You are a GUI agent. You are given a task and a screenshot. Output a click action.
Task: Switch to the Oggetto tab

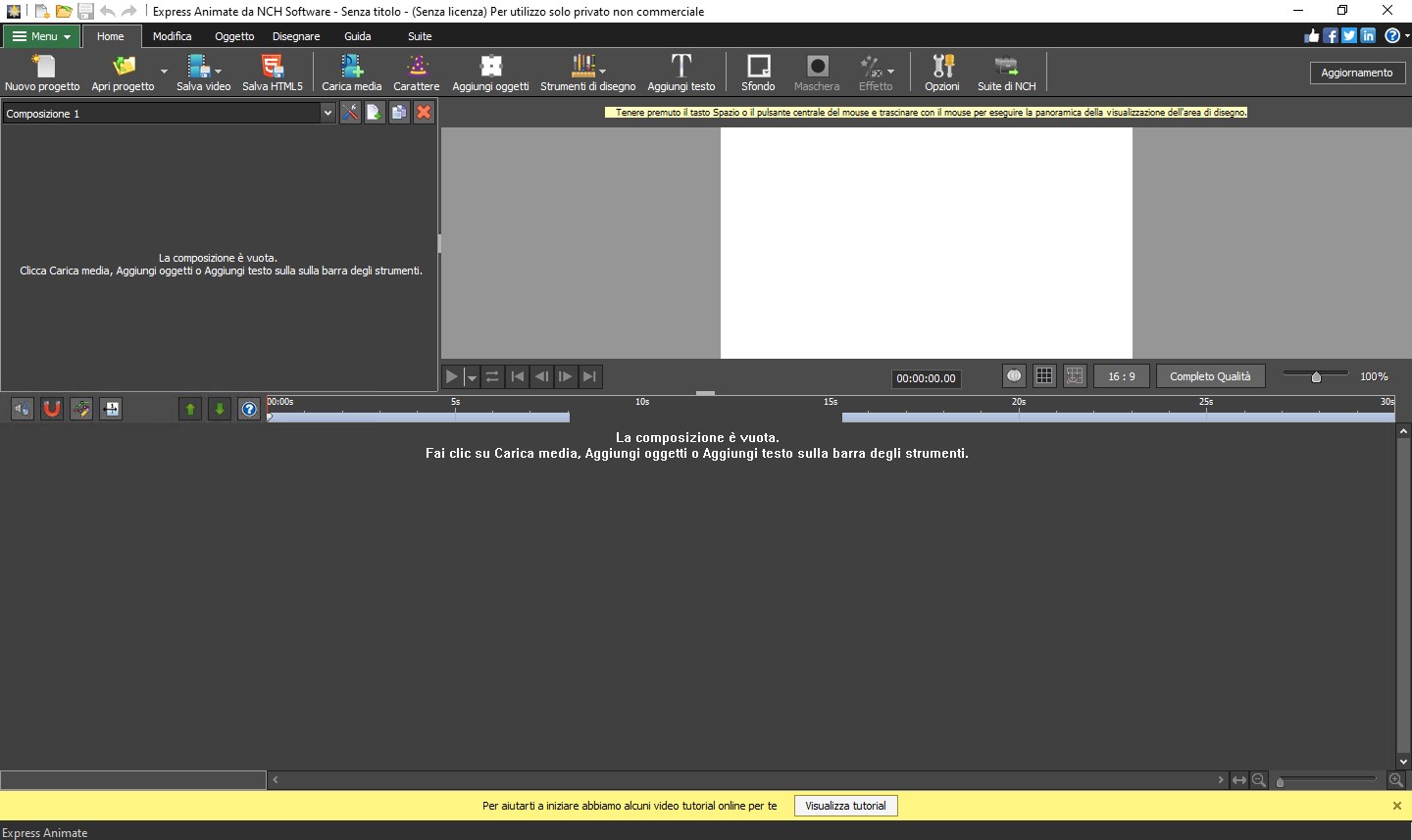[x=234, y=36]
